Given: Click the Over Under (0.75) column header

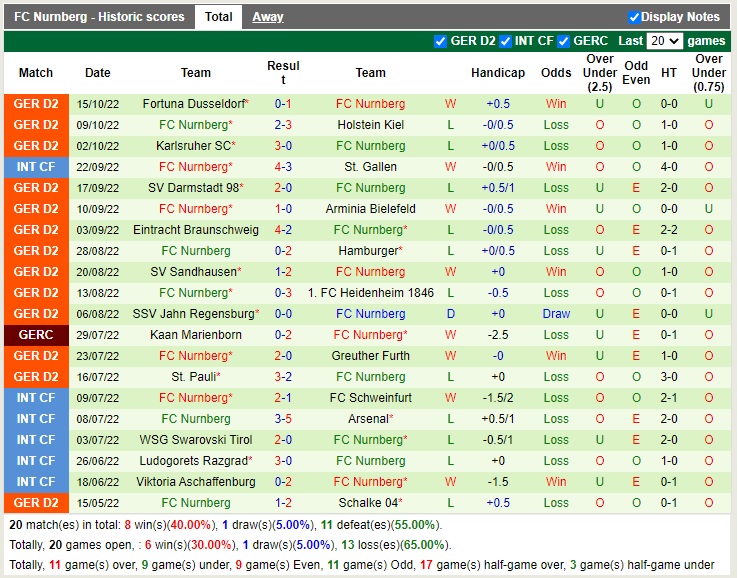Looking at the screenshot, I should tap(709, 73).
